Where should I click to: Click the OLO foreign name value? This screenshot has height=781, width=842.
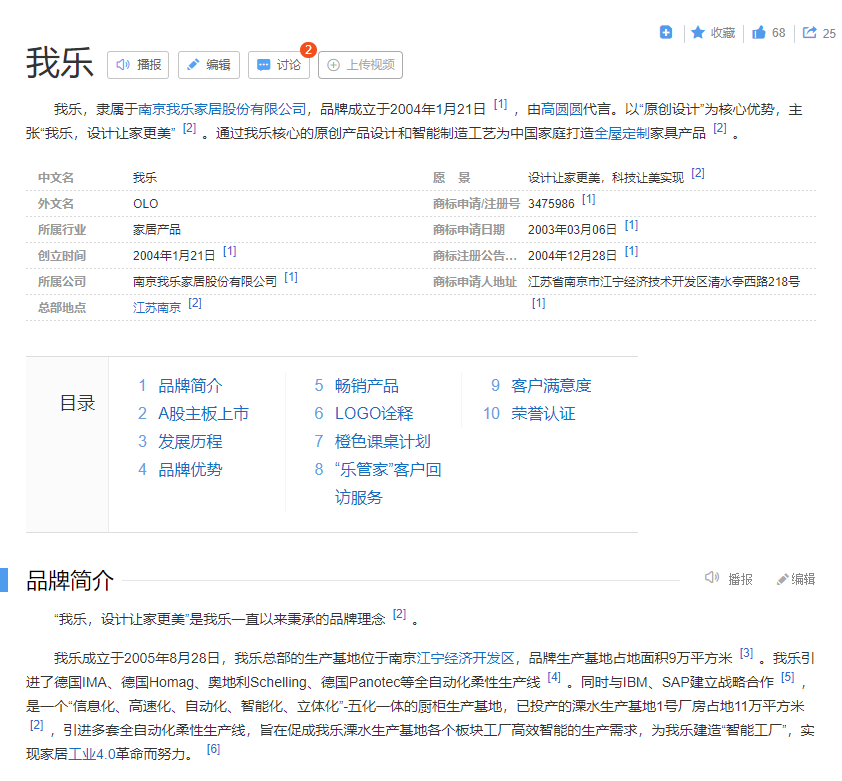146,204
